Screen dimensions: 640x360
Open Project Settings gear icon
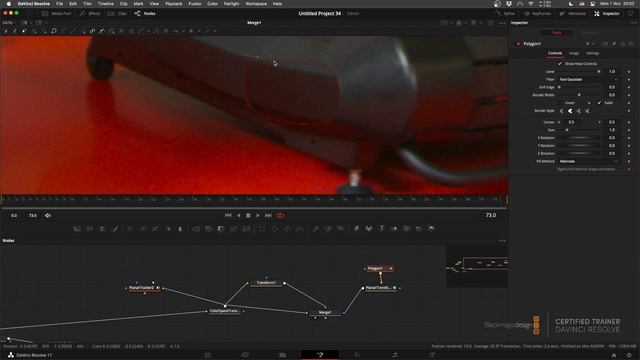tap(629, 356)
